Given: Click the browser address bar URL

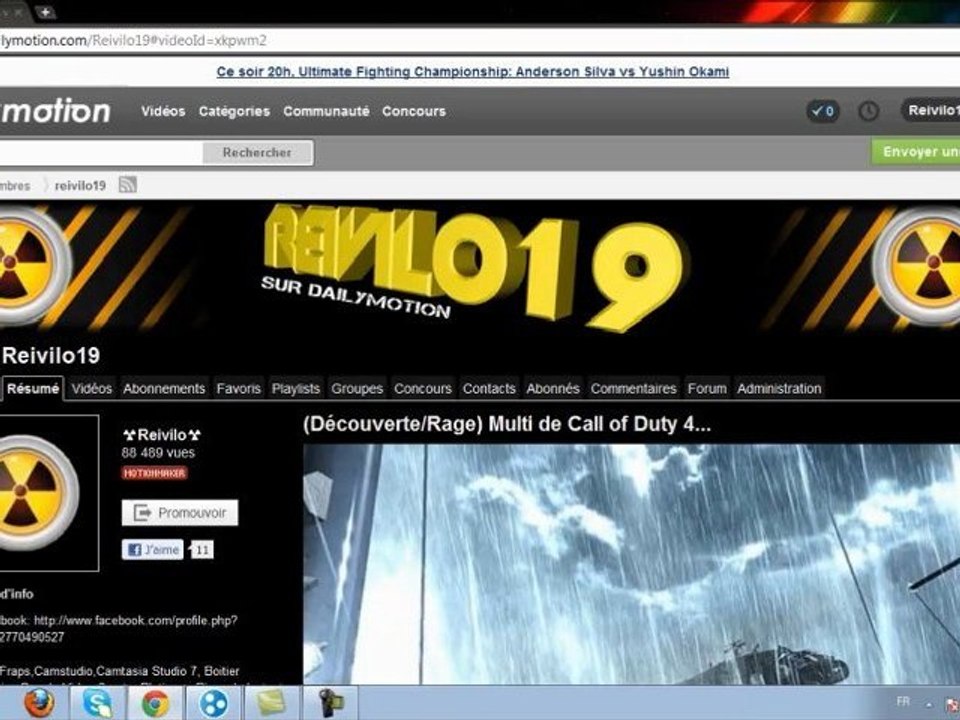Looking at the screenshot, I should click(133, 40).
